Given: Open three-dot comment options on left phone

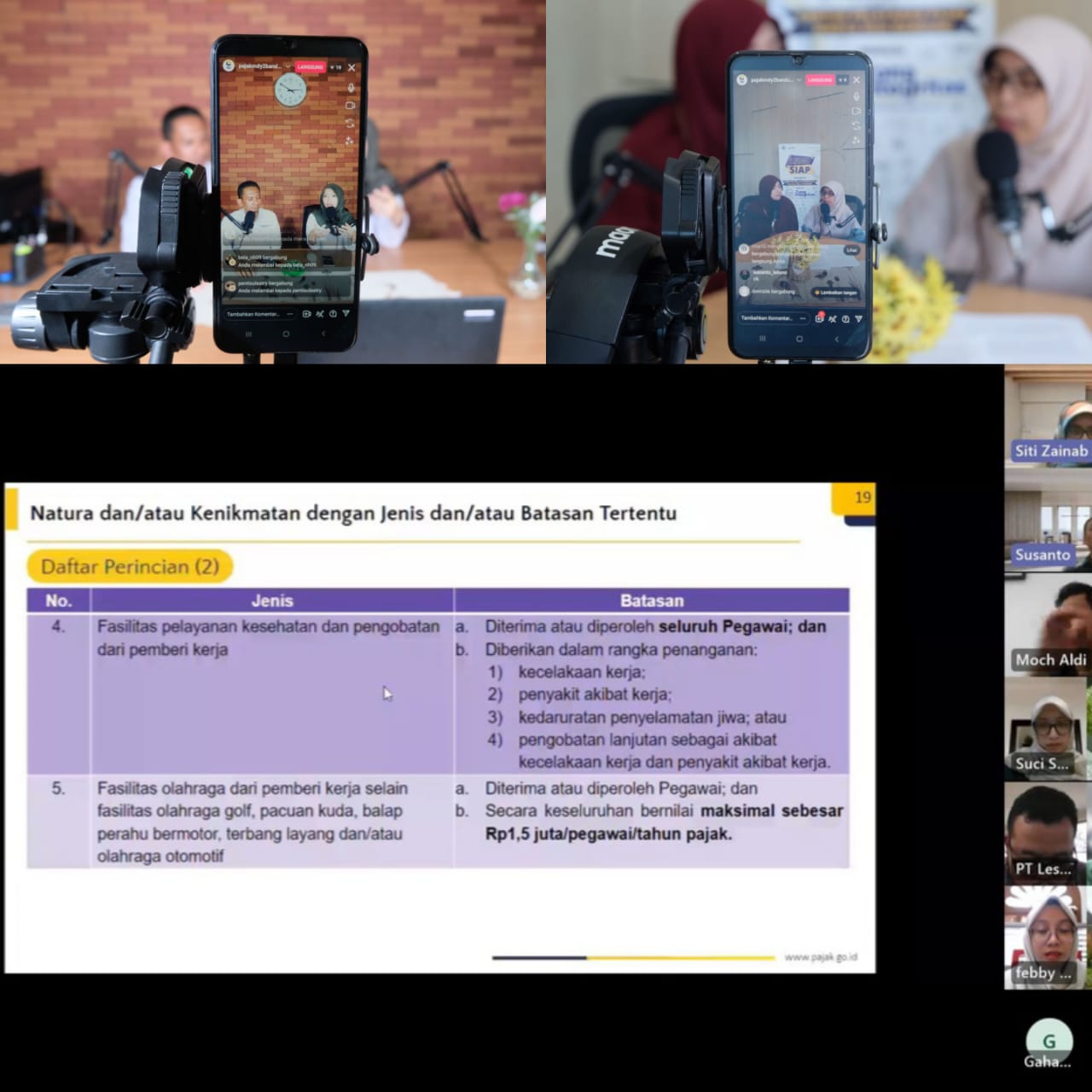Looking at the screenshot, I should [290, 314].
